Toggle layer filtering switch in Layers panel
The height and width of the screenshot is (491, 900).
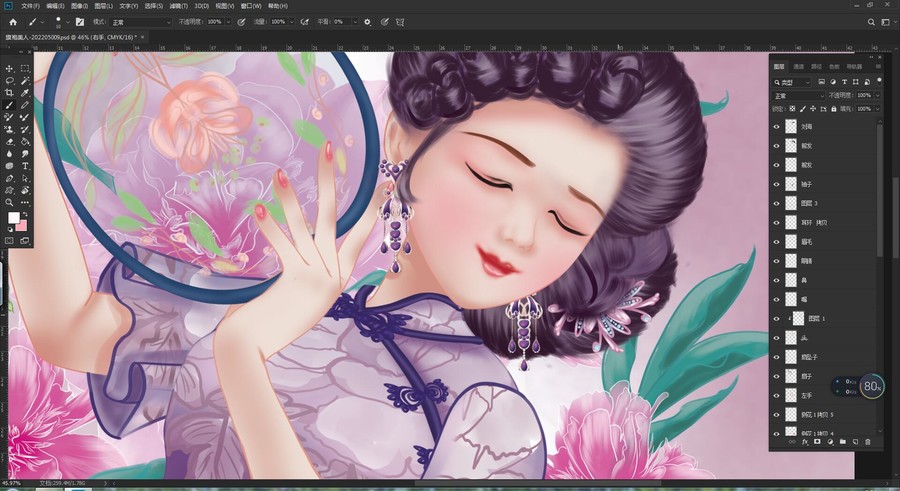click(879, 81)
